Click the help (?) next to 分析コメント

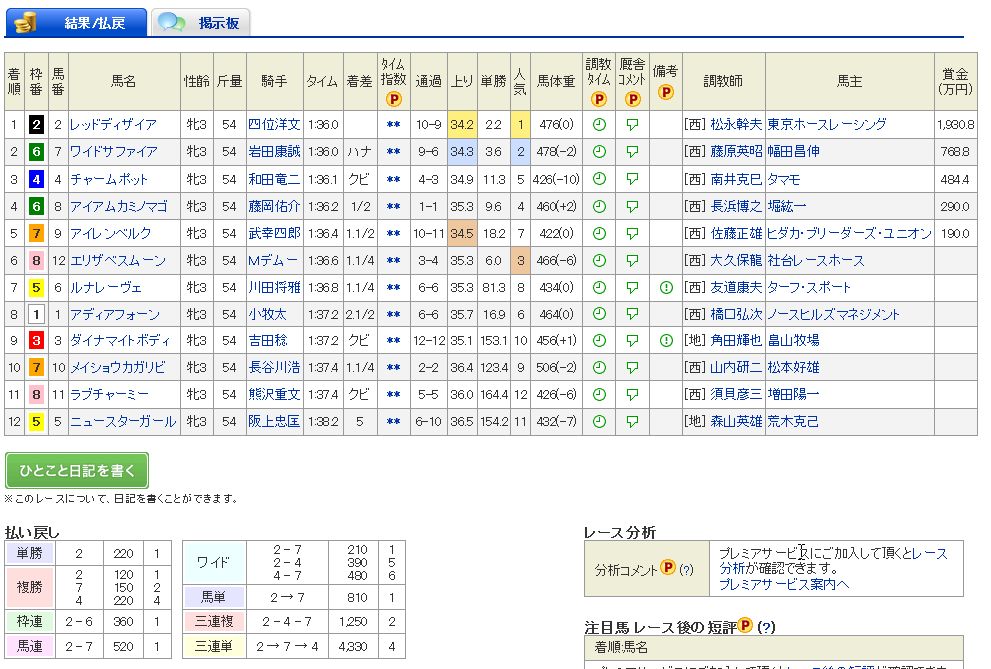(687, 570)
